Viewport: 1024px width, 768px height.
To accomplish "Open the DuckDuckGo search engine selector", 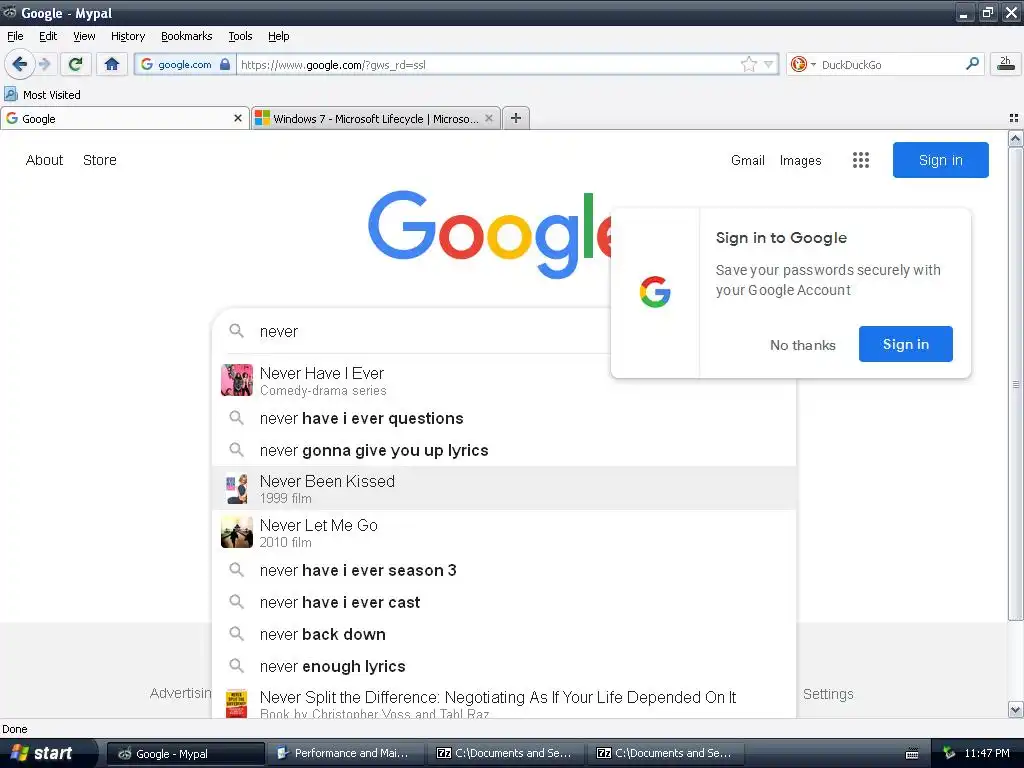I will [803, 64].
